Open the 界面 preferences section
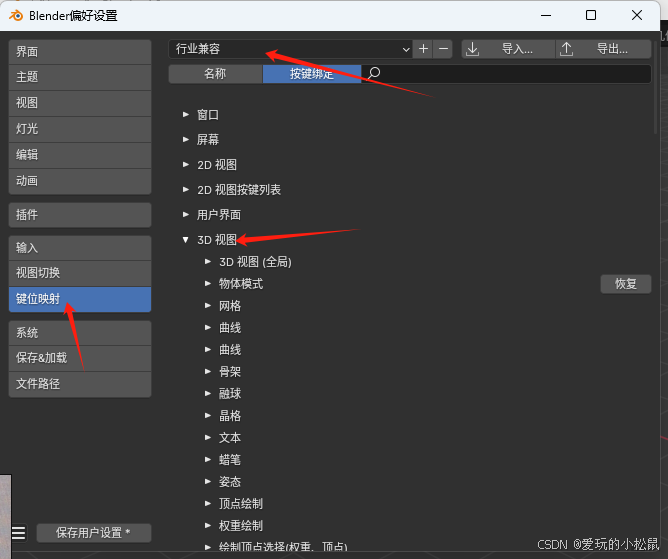Viewport: 668px width, 559px height. (80, 52)
